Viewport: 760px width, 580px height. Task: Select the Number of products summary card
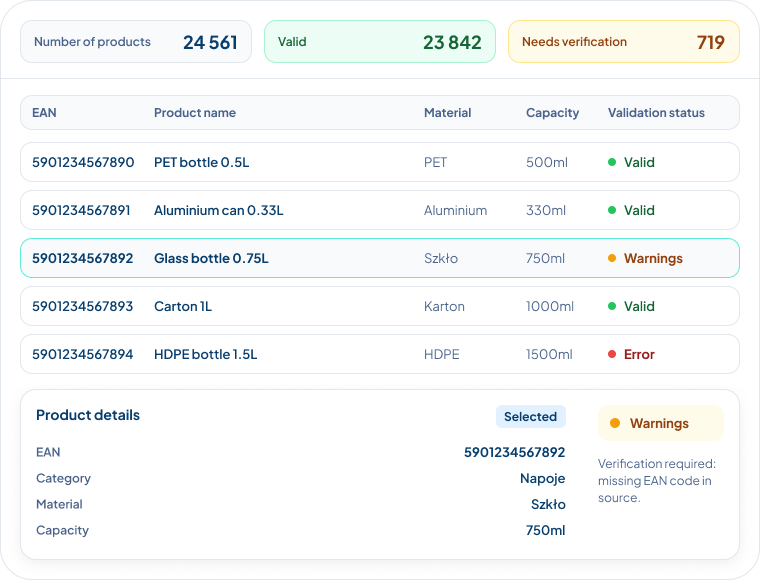[136, 42]
